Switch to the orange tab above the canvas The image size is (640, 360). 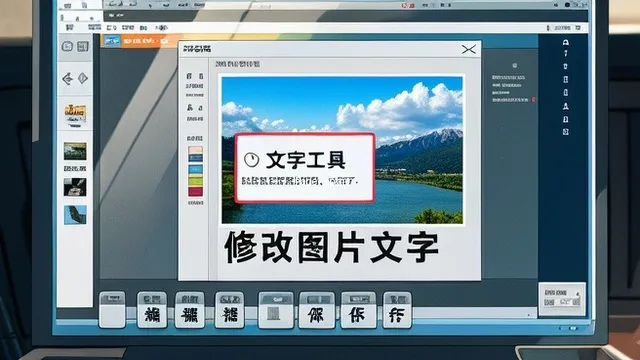(147, 41)
